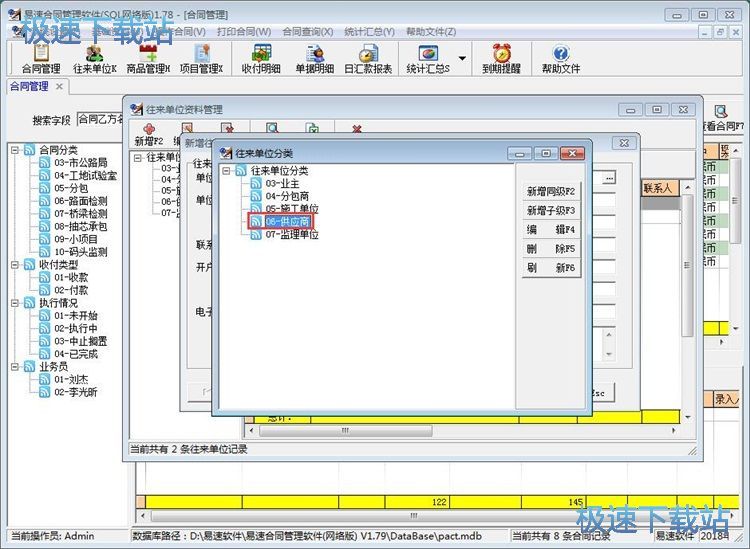750x549 pixels.
Task: Click horizontal scrollbar thumb in 往来单位资料管理 window
Action: pos(345,430)
